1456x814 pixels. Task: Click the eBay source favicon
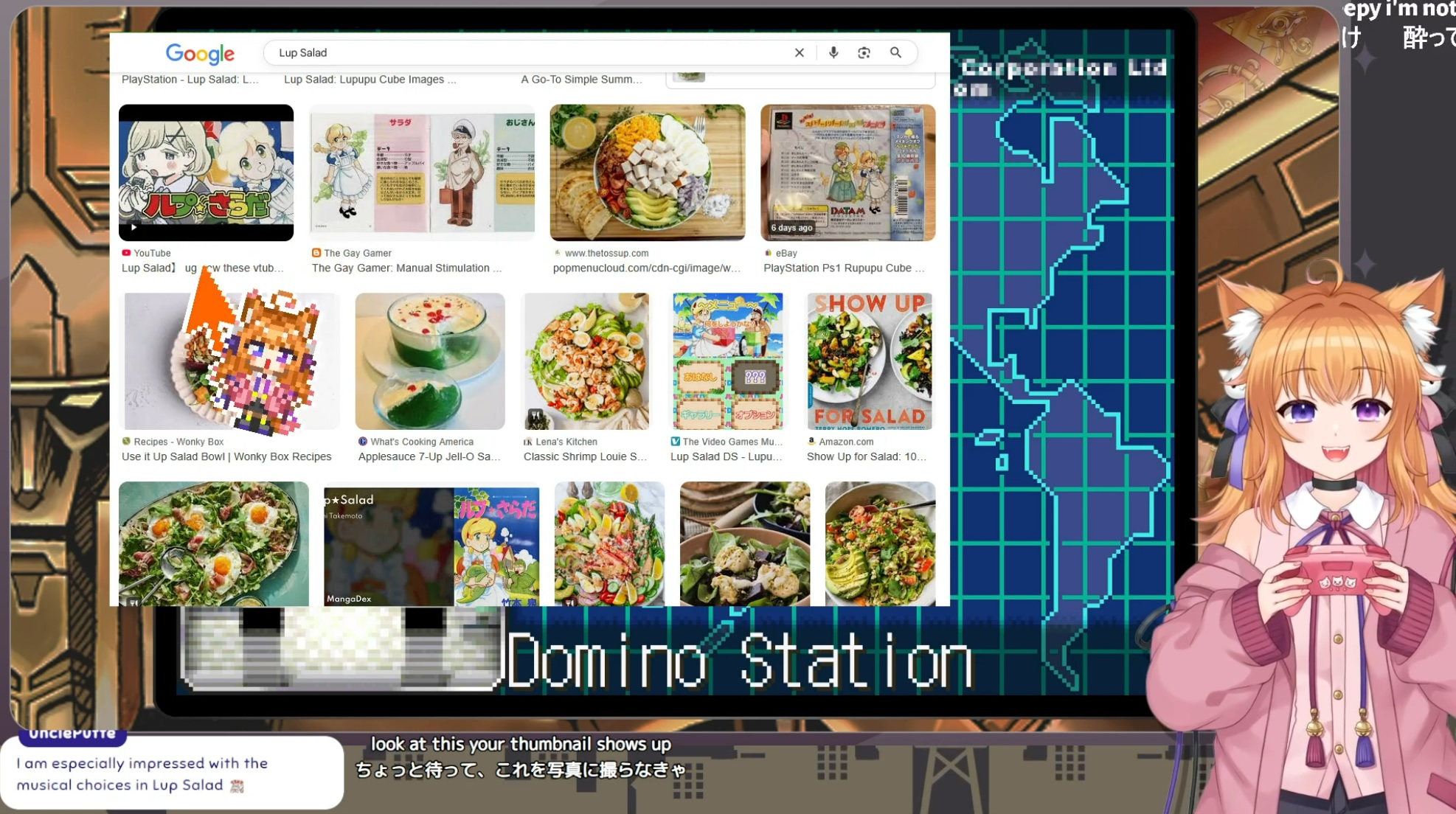[768, 253]
